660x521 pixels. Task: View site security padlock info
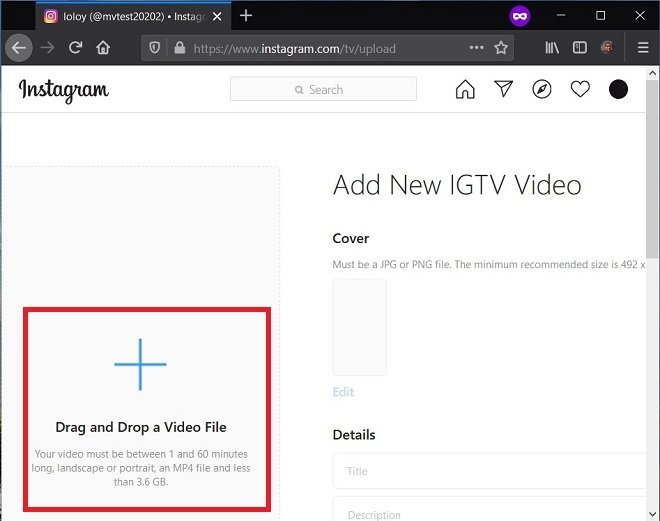[x=180, y=48]
